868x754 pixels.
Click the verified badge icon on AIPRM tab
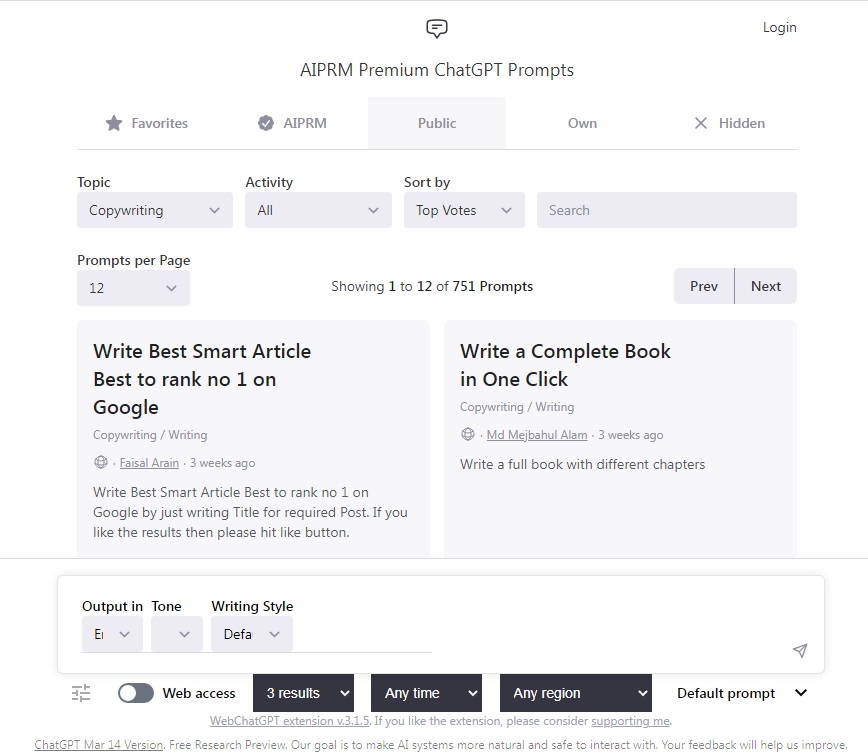point(266,123)
